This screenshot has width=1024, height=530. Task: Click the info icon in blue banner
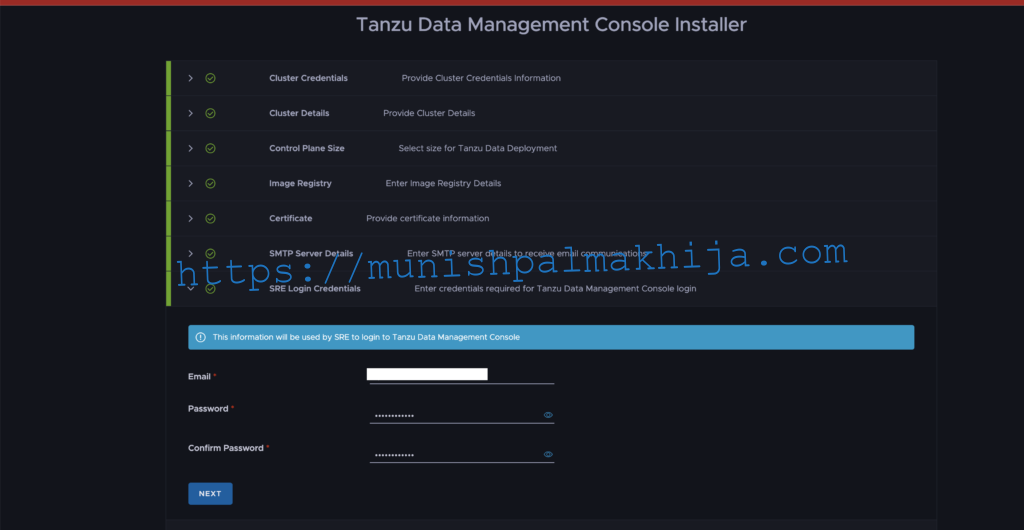(200, 337)
